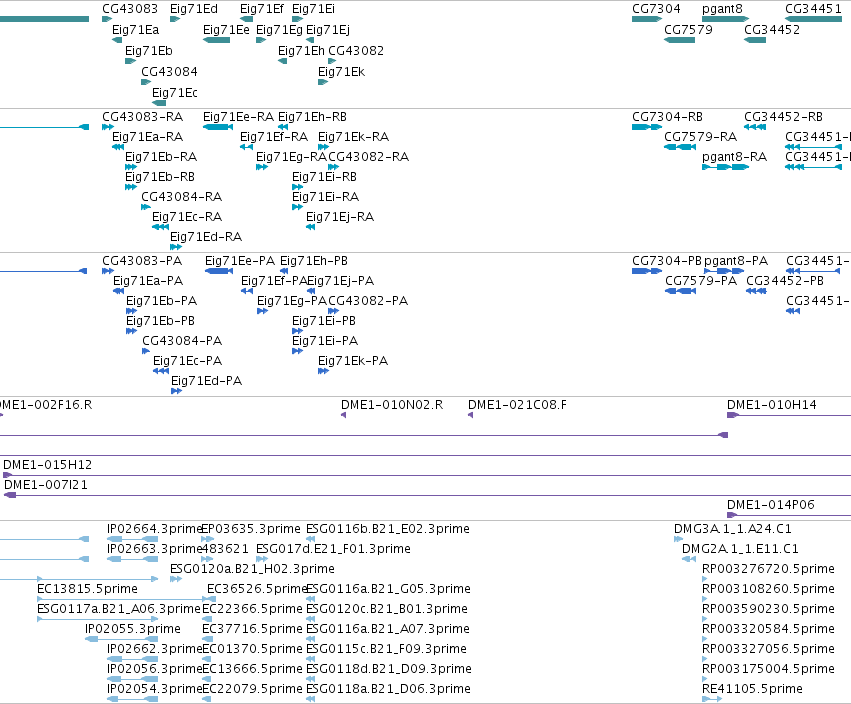Click the CG7579 gene label
Viewport: 851px width, 704px height.
coord(688,30)
